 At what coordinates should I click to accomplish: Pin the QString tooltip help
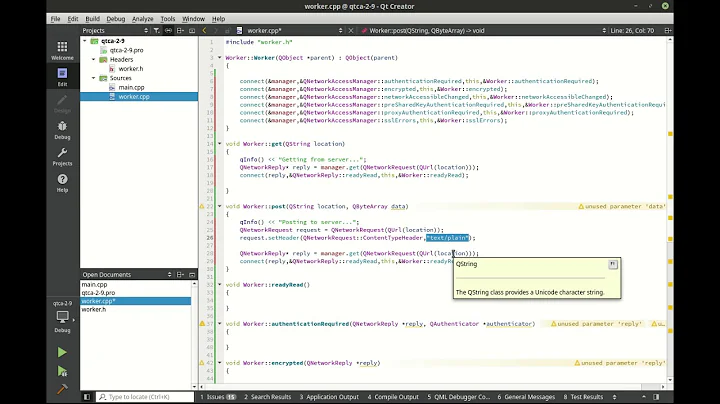click(613, 264)
